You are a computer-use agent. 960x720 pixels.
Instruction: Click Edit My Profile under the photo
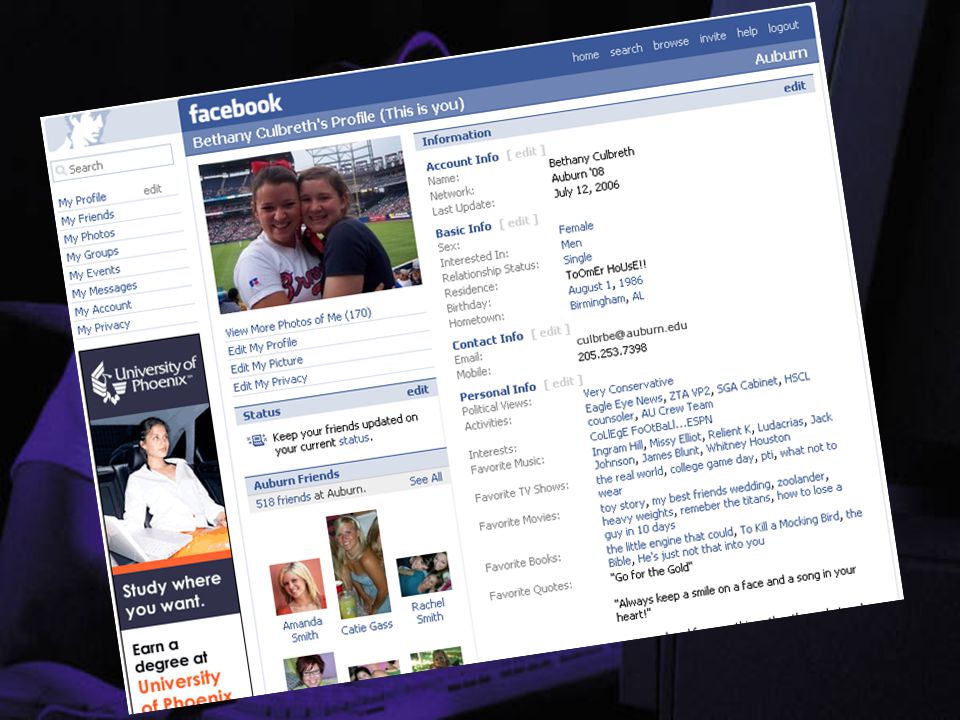pyautogui.click(x=263, y=347)
